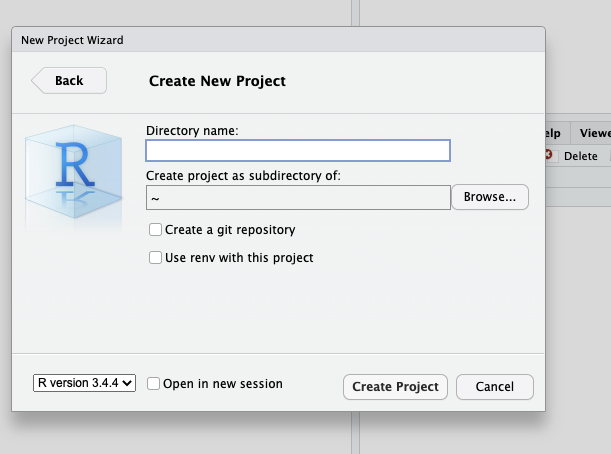The image size is (611, 454).
Task: Click the Create Project button
Action: pyautogui.click(x=395, y=387)
